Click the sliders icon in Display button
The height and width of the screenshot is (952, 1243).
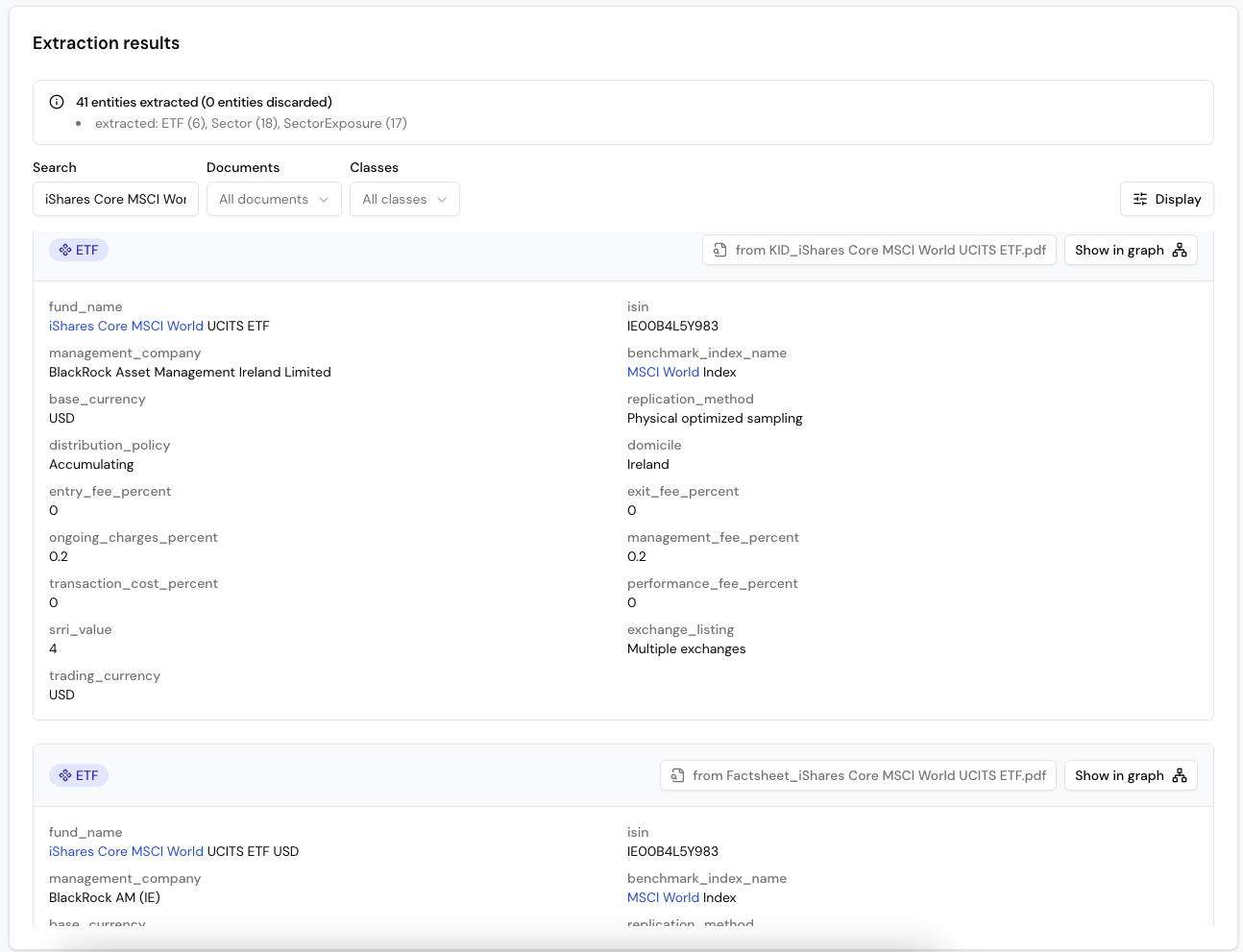pyautogui.click(x=1140, y=199)
